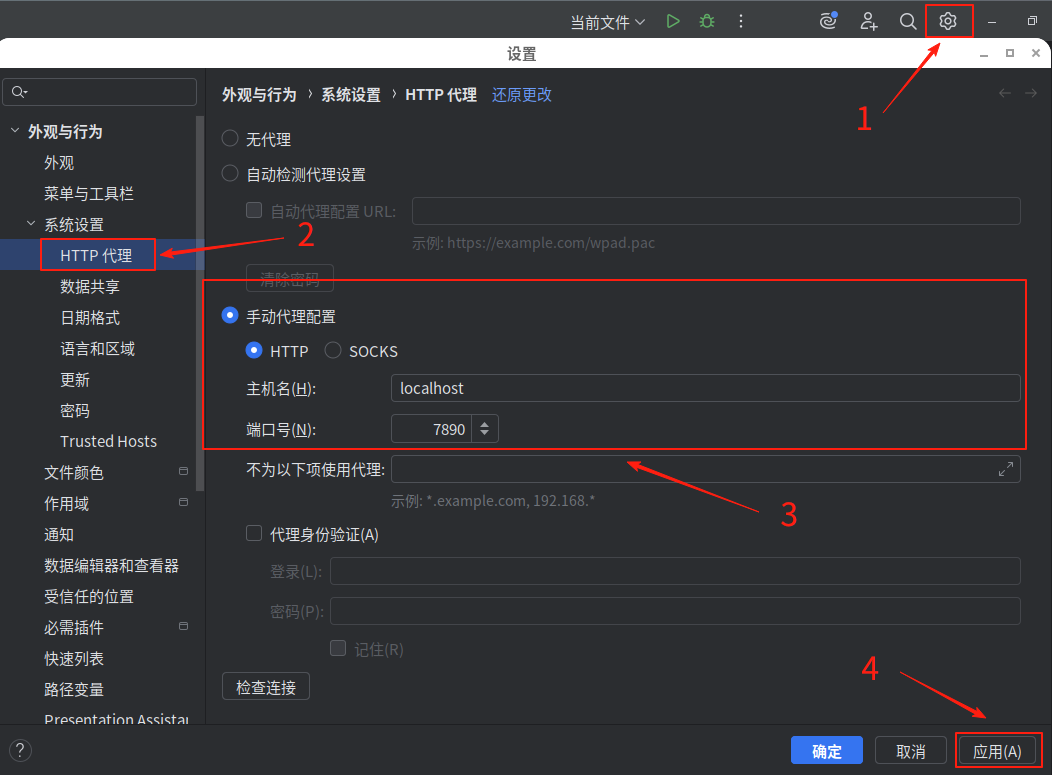Click inside the settings search box
Viewport: 1052px width, 775px height.
[x=99, y=91]
